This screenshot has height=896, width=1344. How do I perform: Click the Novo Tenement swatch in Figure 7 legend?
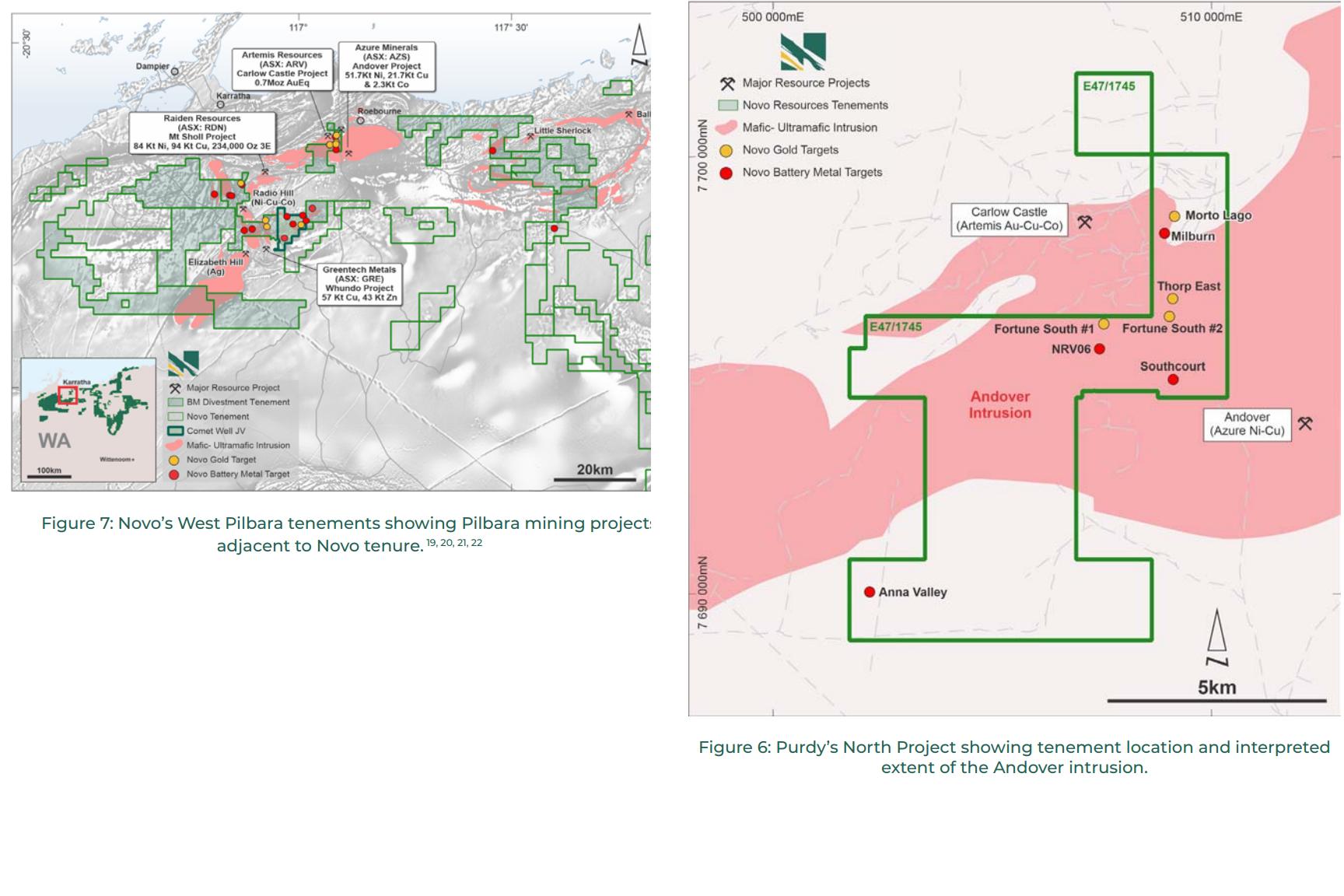click(x=176, y=417)
